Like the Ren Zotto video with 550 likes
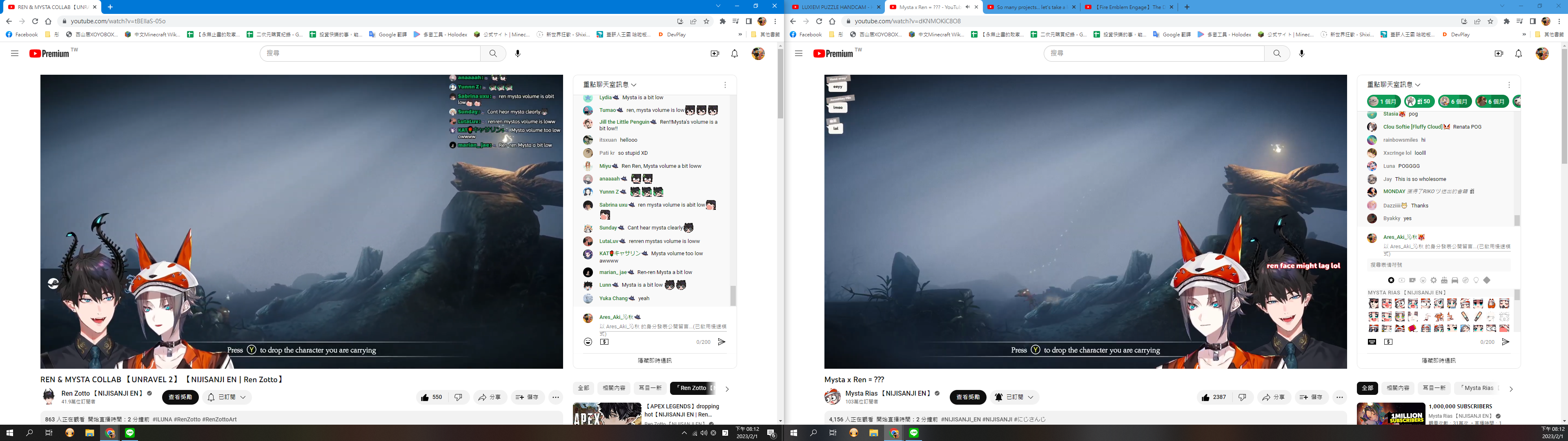The height and width of the screenshot is (441, 1568). pos(431,397)
